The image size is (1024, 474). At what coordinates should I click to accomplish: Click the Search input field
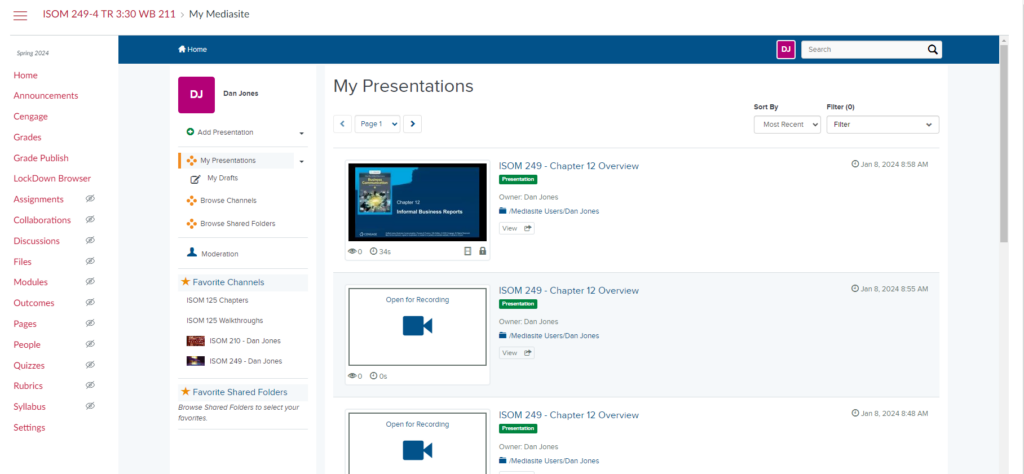click(x=863, y=50)
